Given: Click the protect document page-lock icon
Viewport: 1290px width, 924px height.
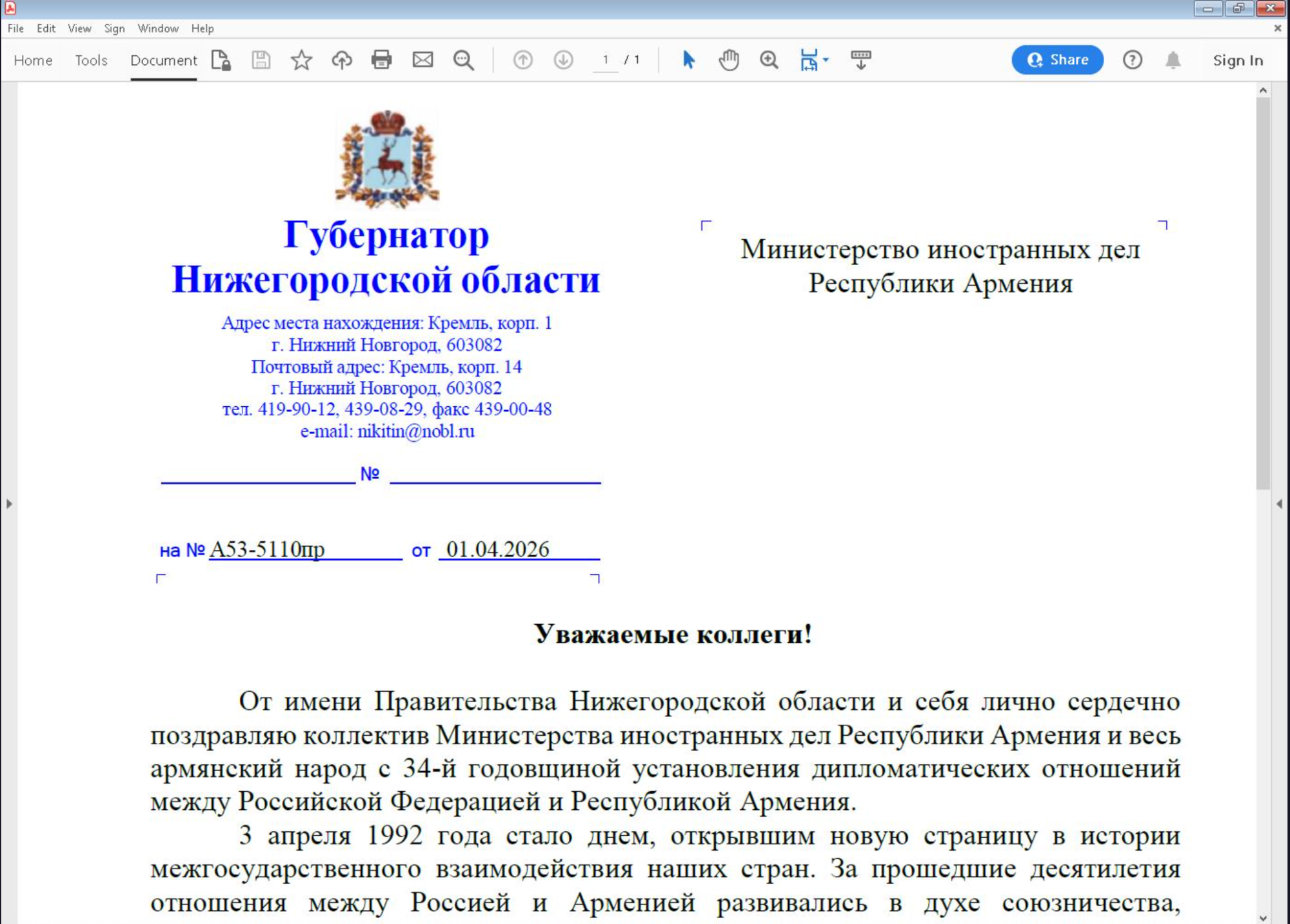Looking at the screenshot, I should (221, 60).
